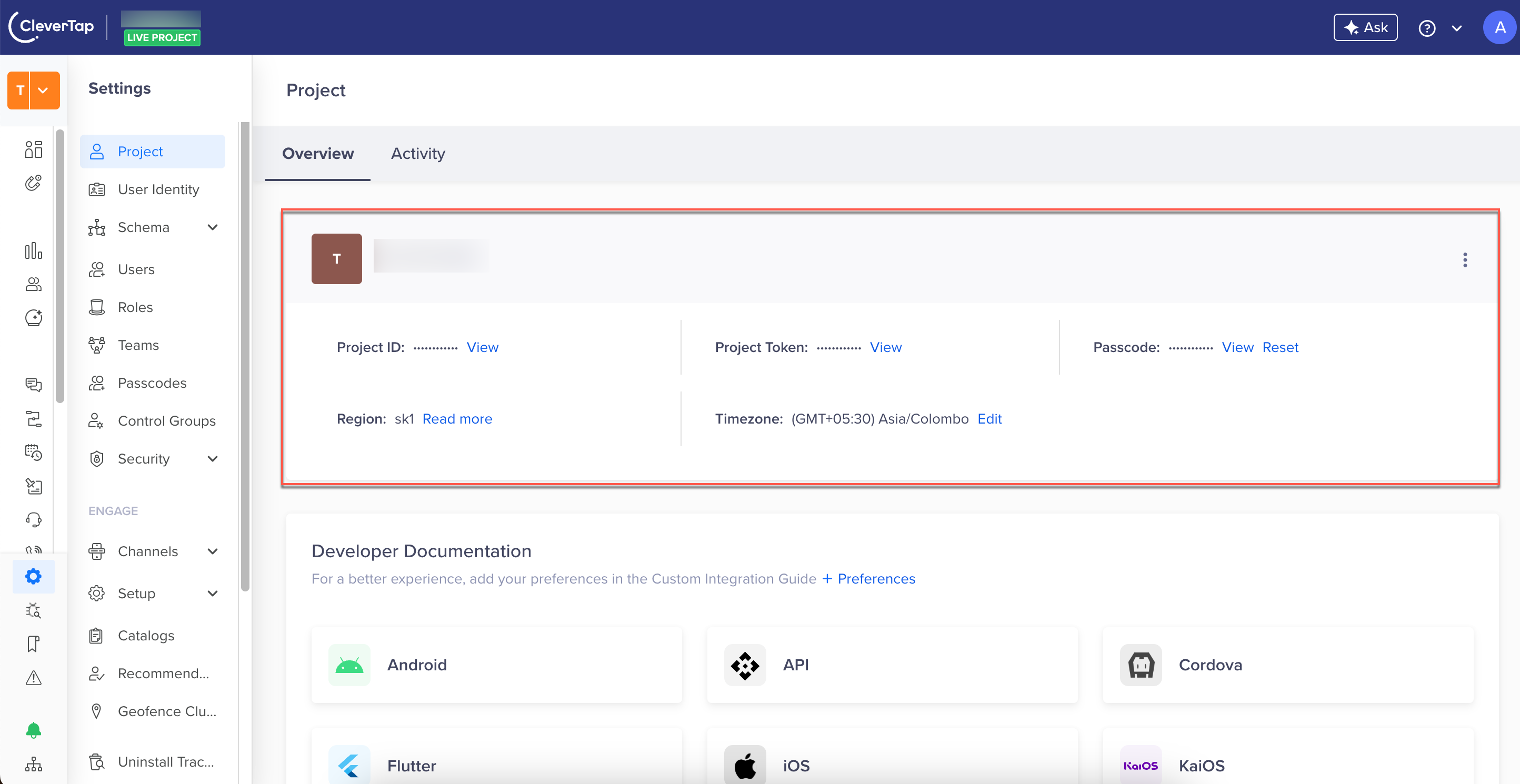Open the Recommendations settings item
Image resolution: width=1520 pixels, height=784 pixels.
(x=152, y=673)
